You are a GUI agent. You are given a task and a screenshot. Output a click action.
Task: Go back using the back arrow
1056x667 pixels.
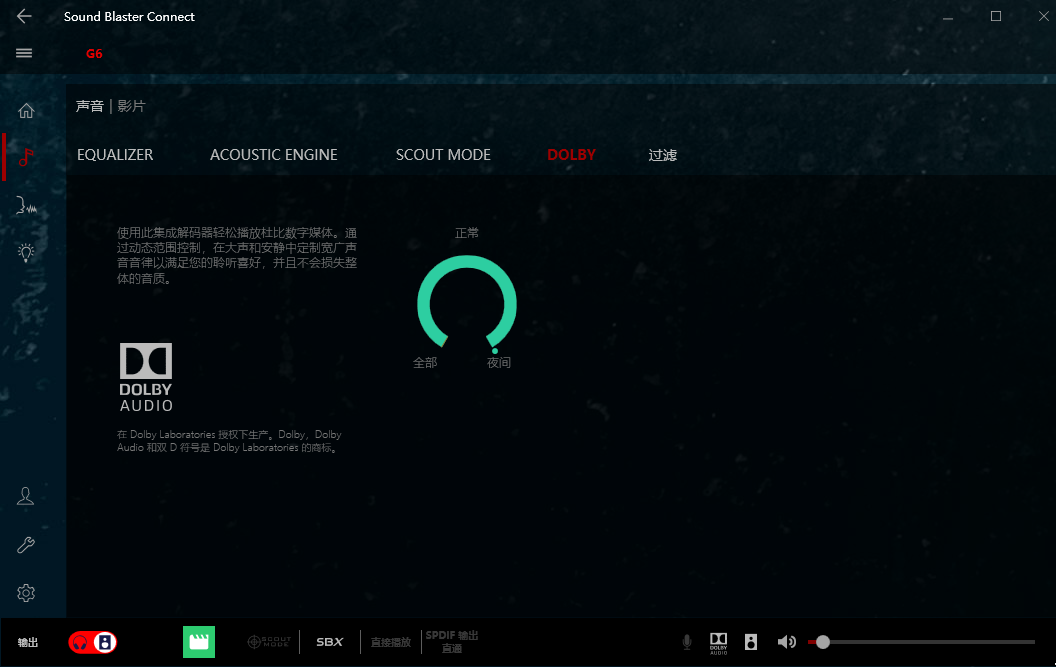pos(24,16)
